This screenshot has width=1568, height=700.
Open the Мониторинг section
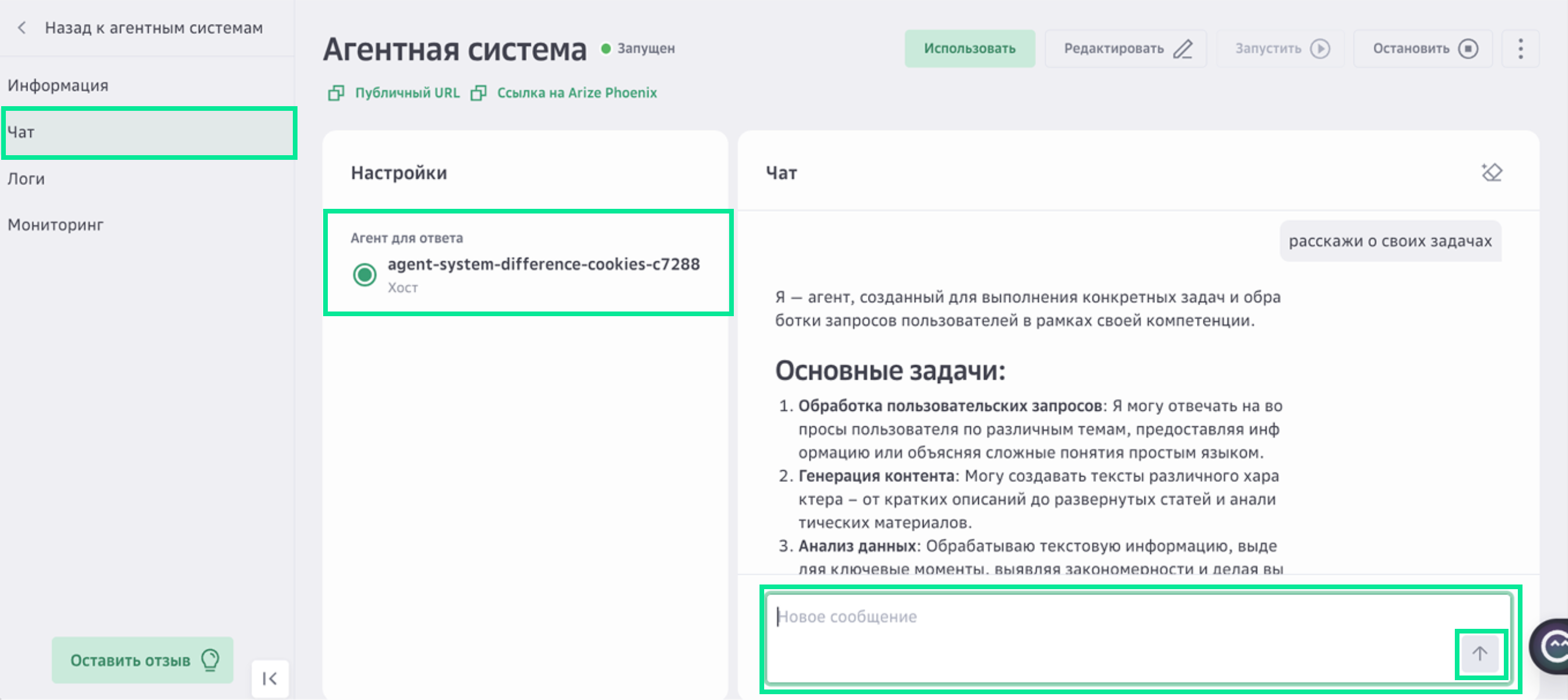coord(55,225)
